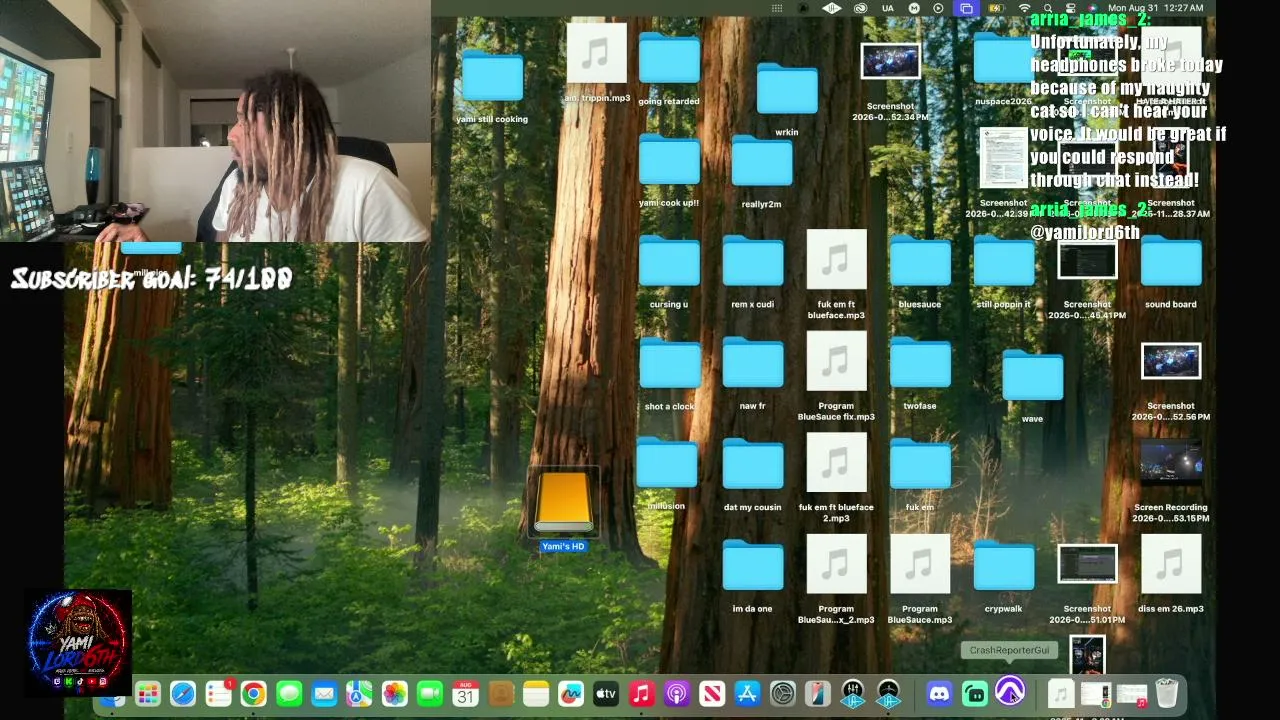This screenshot has width=1280, height=720.
Task: Open the UA mixer-faders app in Dock
Action: tap(853, 693)
